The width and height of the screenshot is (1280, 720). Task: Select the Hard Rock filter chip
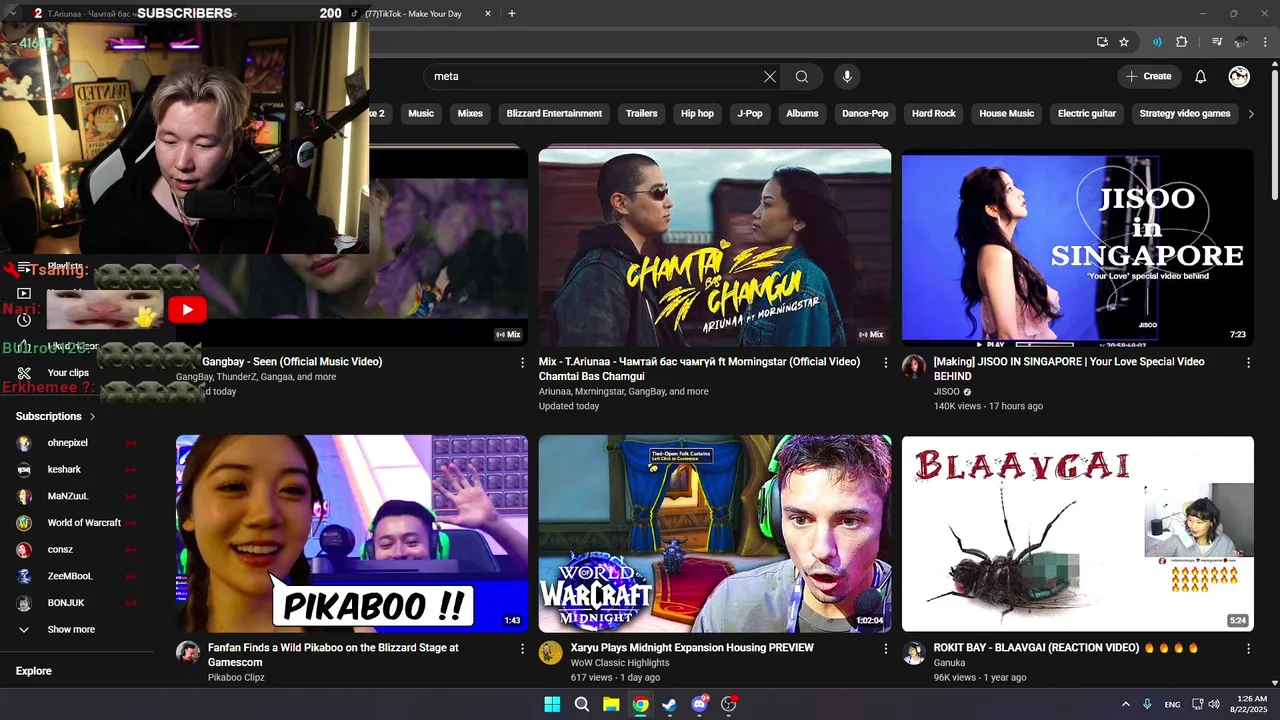[934, 114]
